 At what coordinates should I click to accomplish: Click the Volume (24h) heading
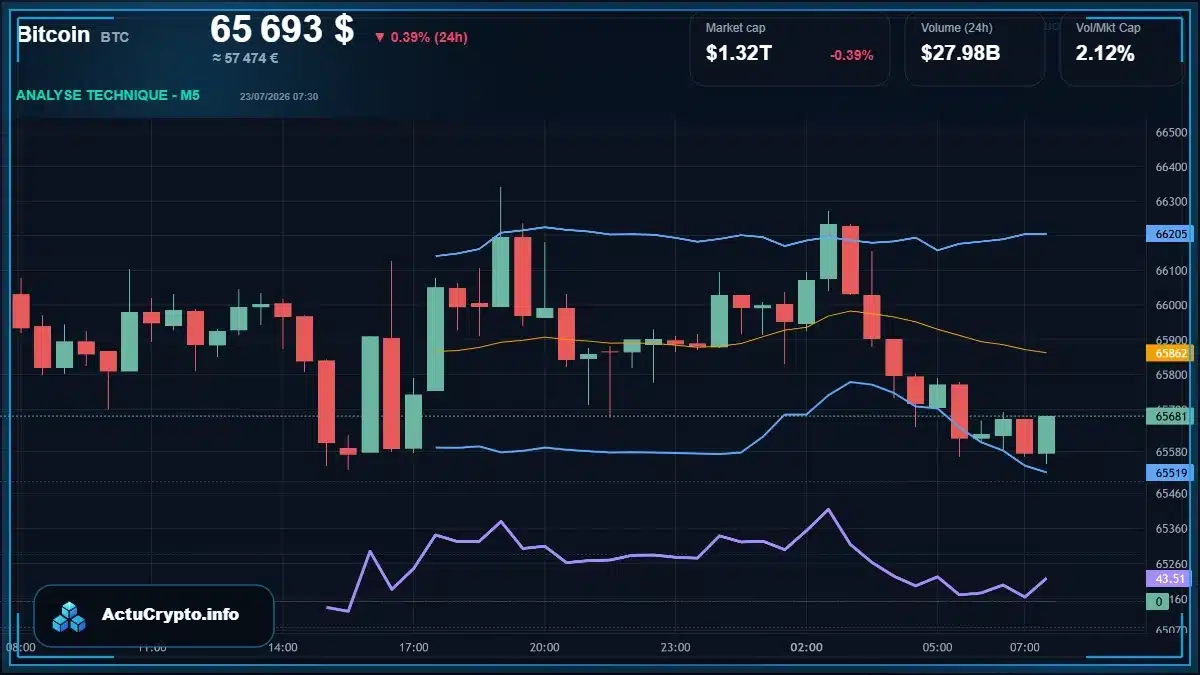[x=955, y=28]
